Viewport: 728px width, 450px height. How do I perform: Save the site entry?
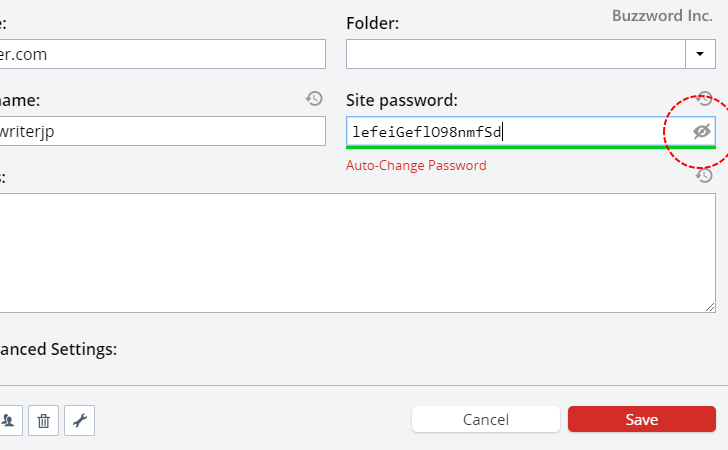pyautogui.click(x=642, y=419)
